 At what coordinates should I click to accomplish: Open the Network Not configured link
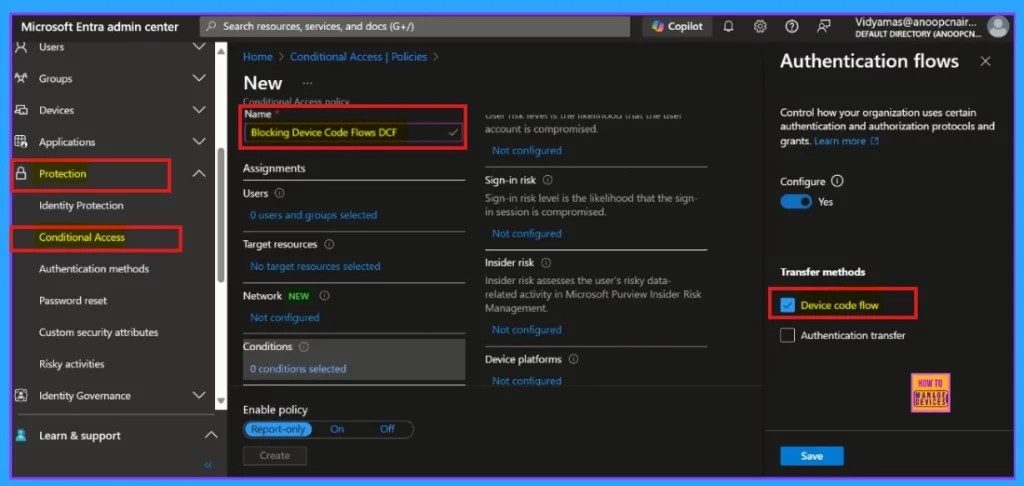(285, 317)
